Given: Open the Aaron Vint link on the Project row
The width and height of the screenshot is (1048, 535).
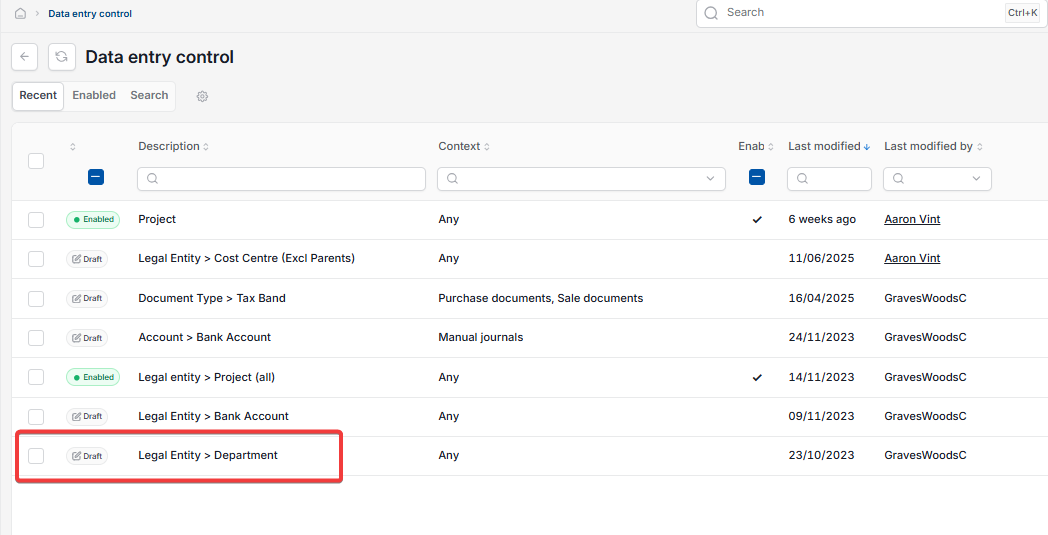Looking at the screenshot, I should click(912, 219).
